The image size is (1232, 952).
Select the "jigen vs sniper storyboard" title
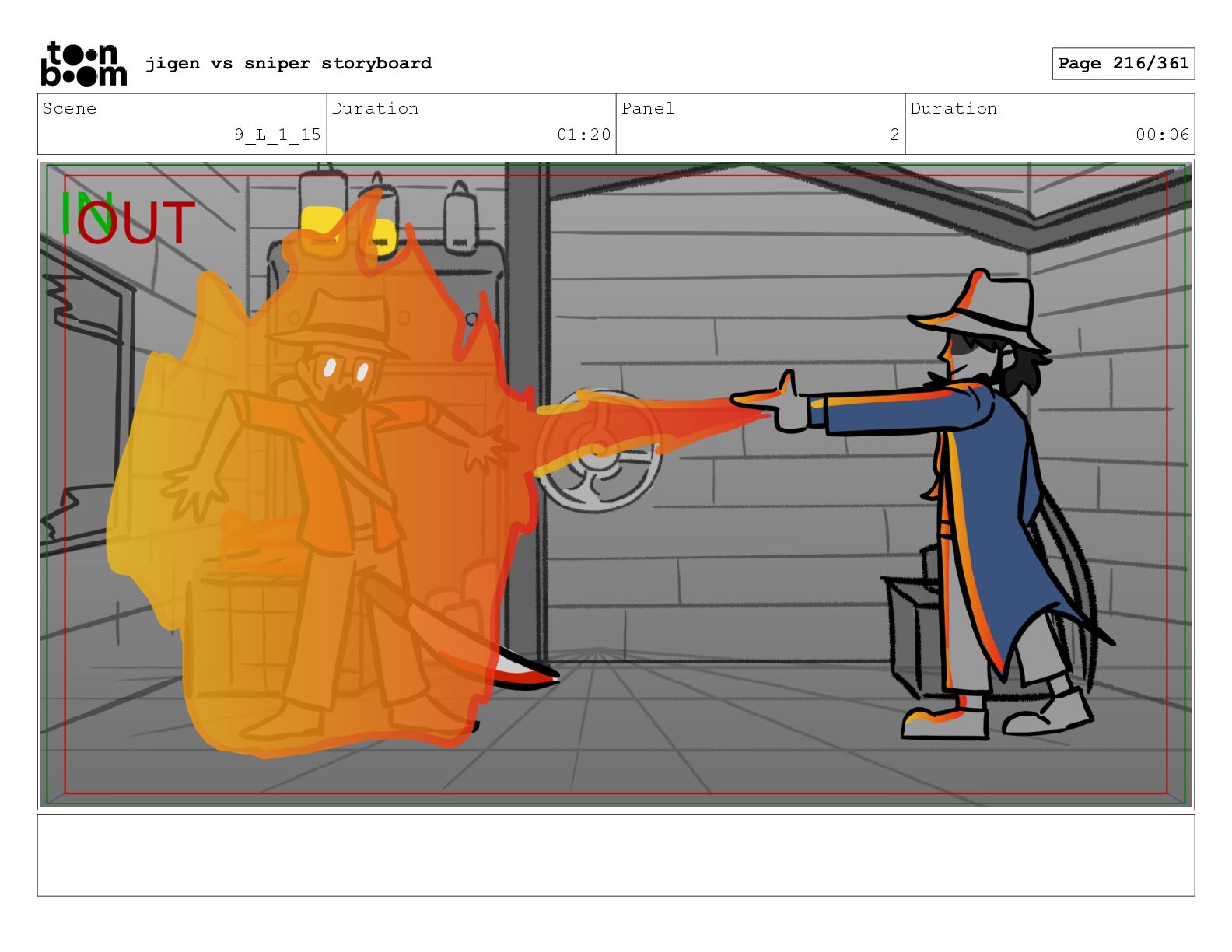click(x=289, y=63)
